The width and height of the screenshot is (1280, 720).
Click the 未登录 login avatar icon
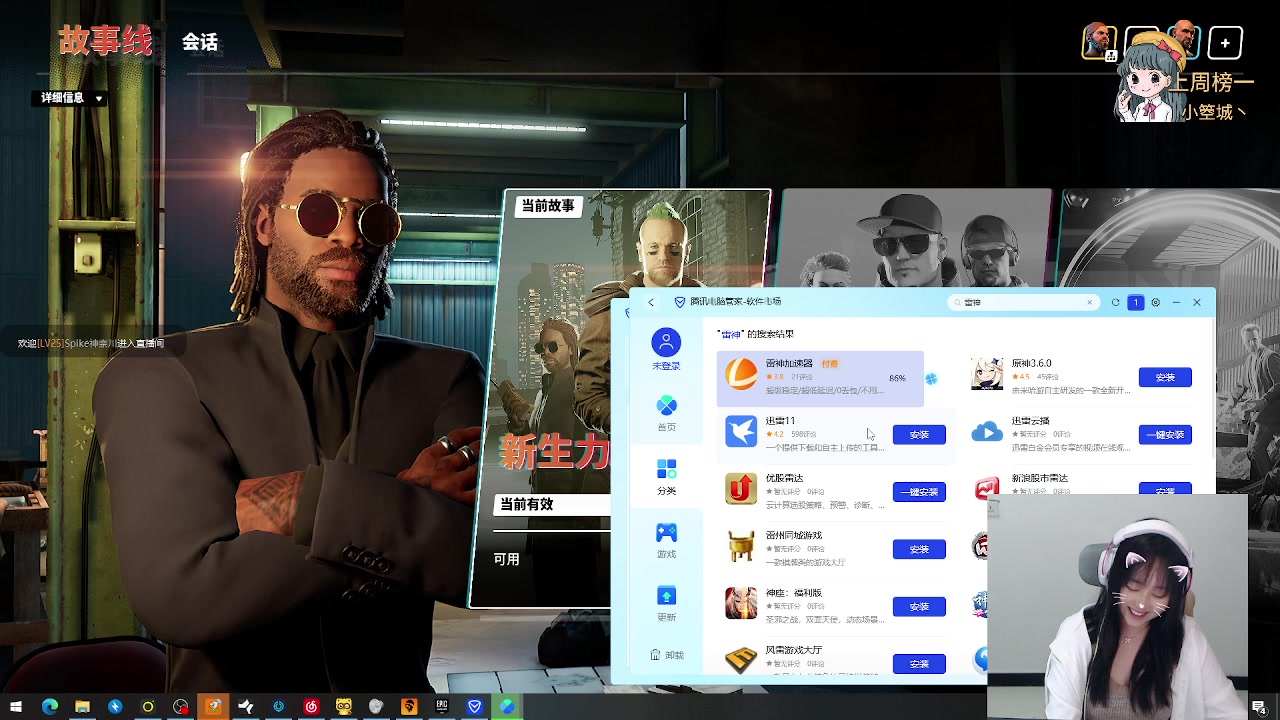(x=666, y=343)
